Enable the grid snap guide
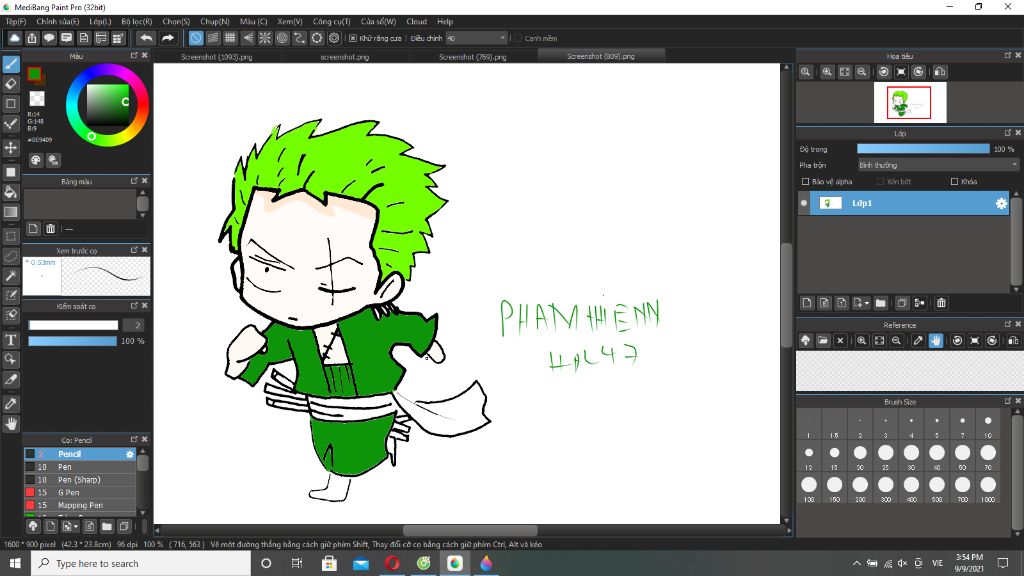This screenshot has height=576, width=1024. pyautogui.click(x=230, y=39)
